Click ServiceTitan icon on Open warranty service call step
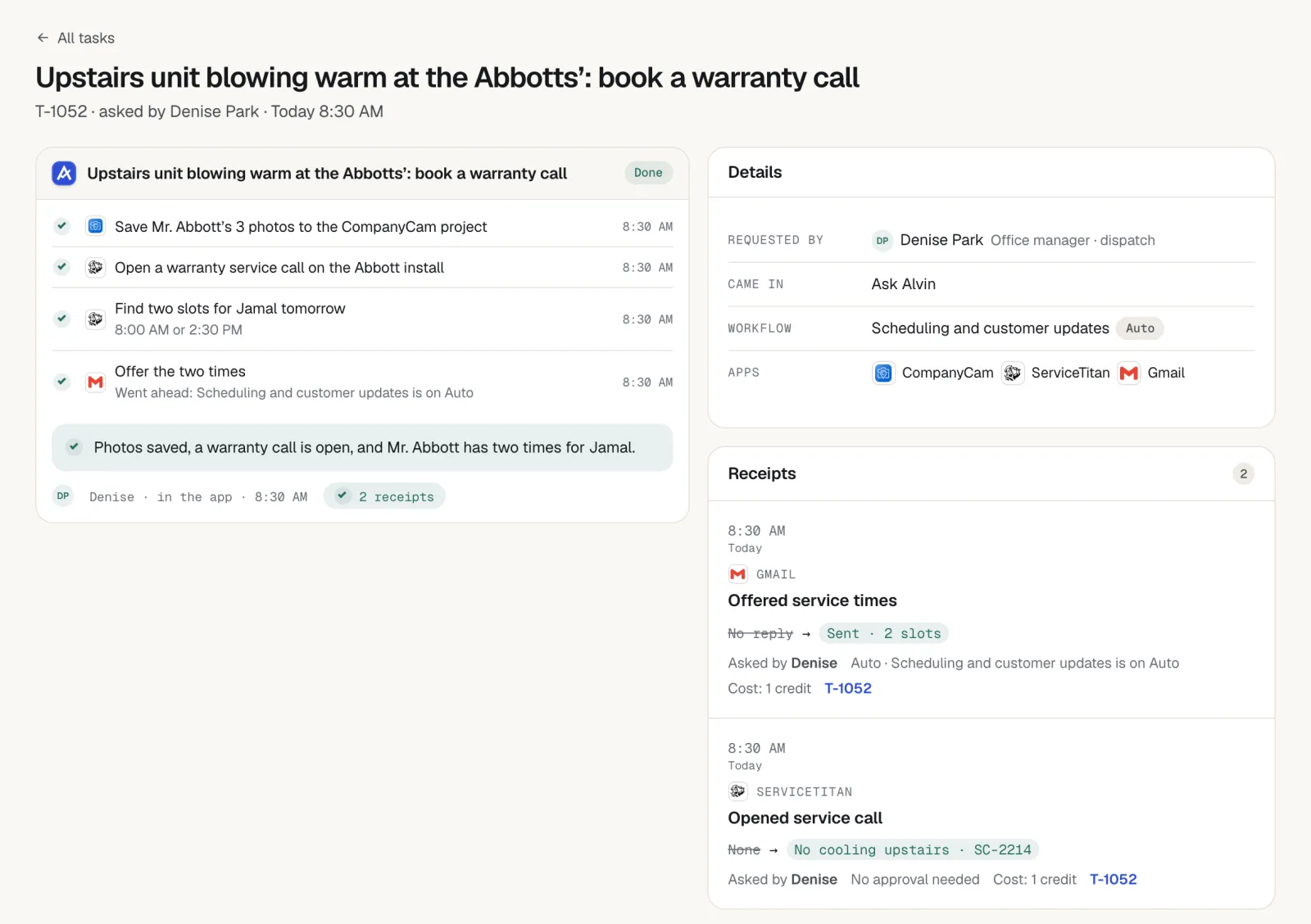1311x924 pixels. coord(96,267)
